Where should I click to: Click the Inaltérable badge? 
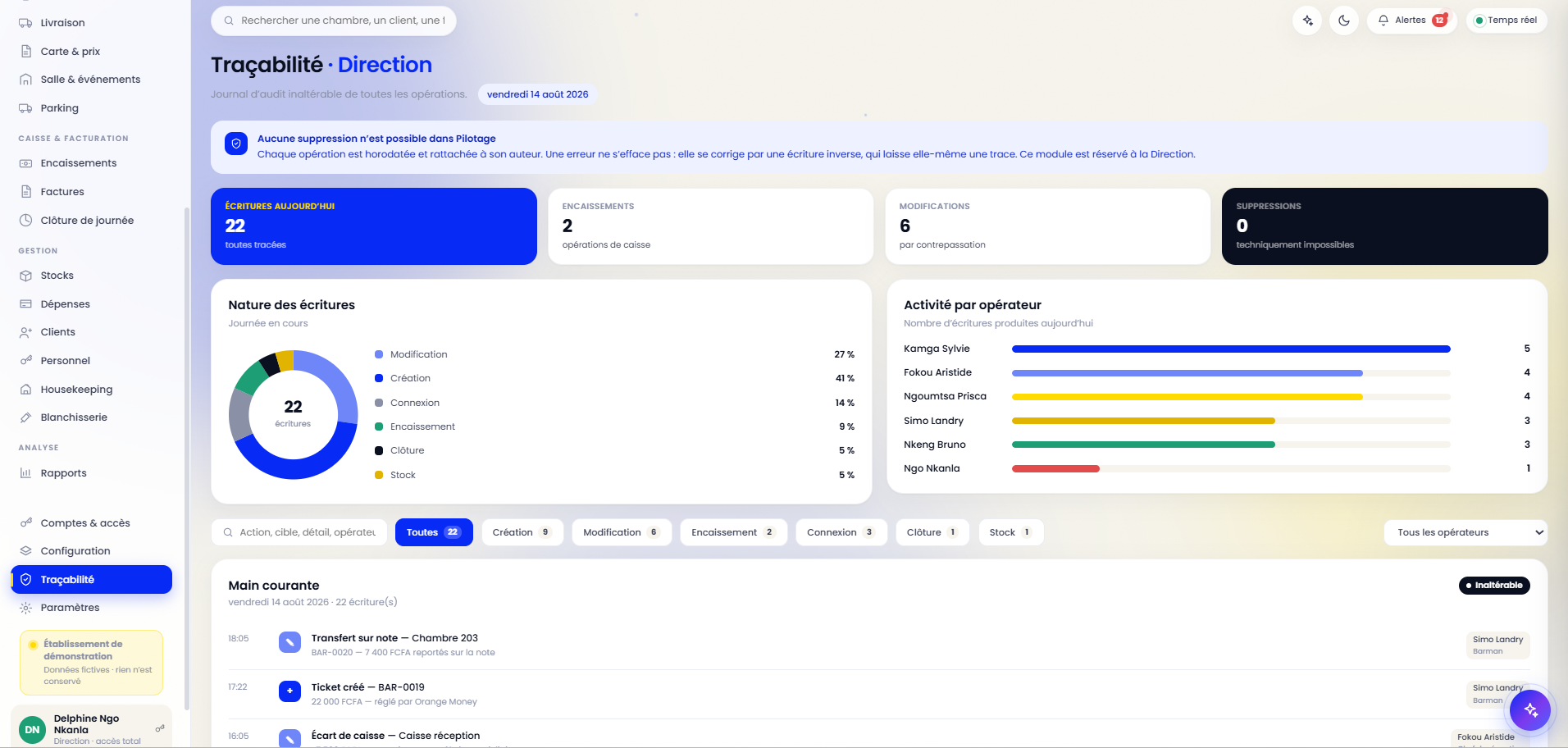(x=1494, y=586)
